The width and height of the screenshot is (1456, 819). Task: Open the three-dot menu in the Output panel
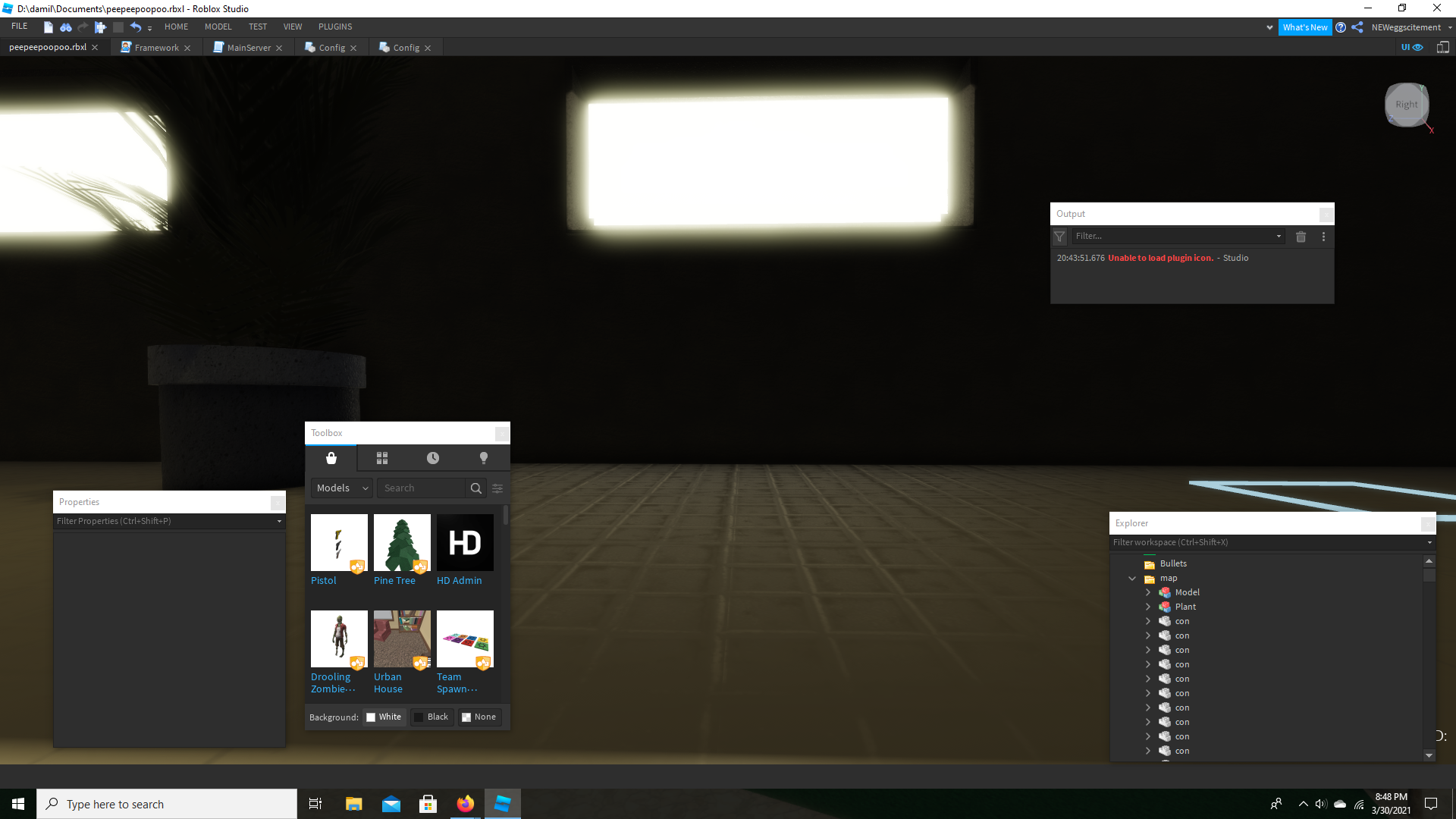[1323, 237]
